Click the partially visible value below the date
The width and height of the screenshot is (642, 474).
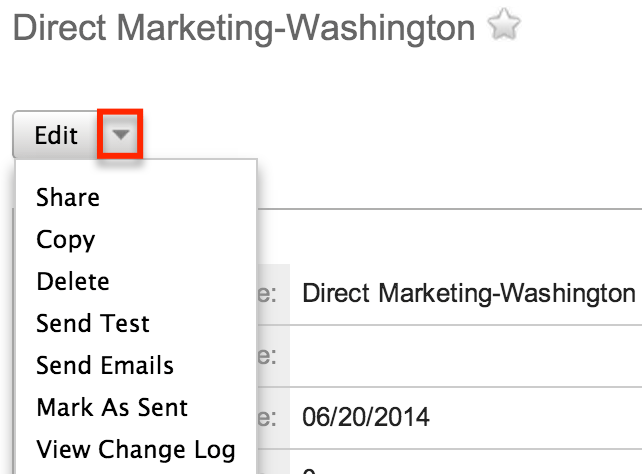(x=309, y=467)
